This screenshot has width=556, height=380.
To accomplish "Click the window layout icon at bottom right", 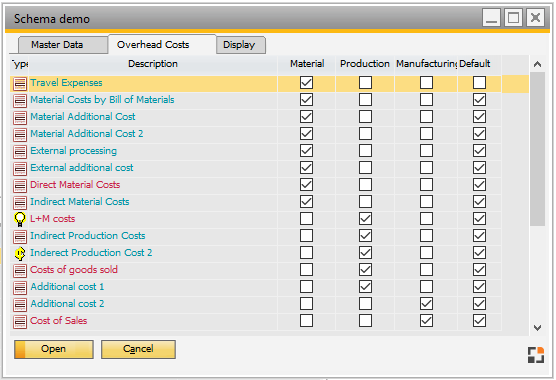I will pyautogui.click(x=535, y=355).
